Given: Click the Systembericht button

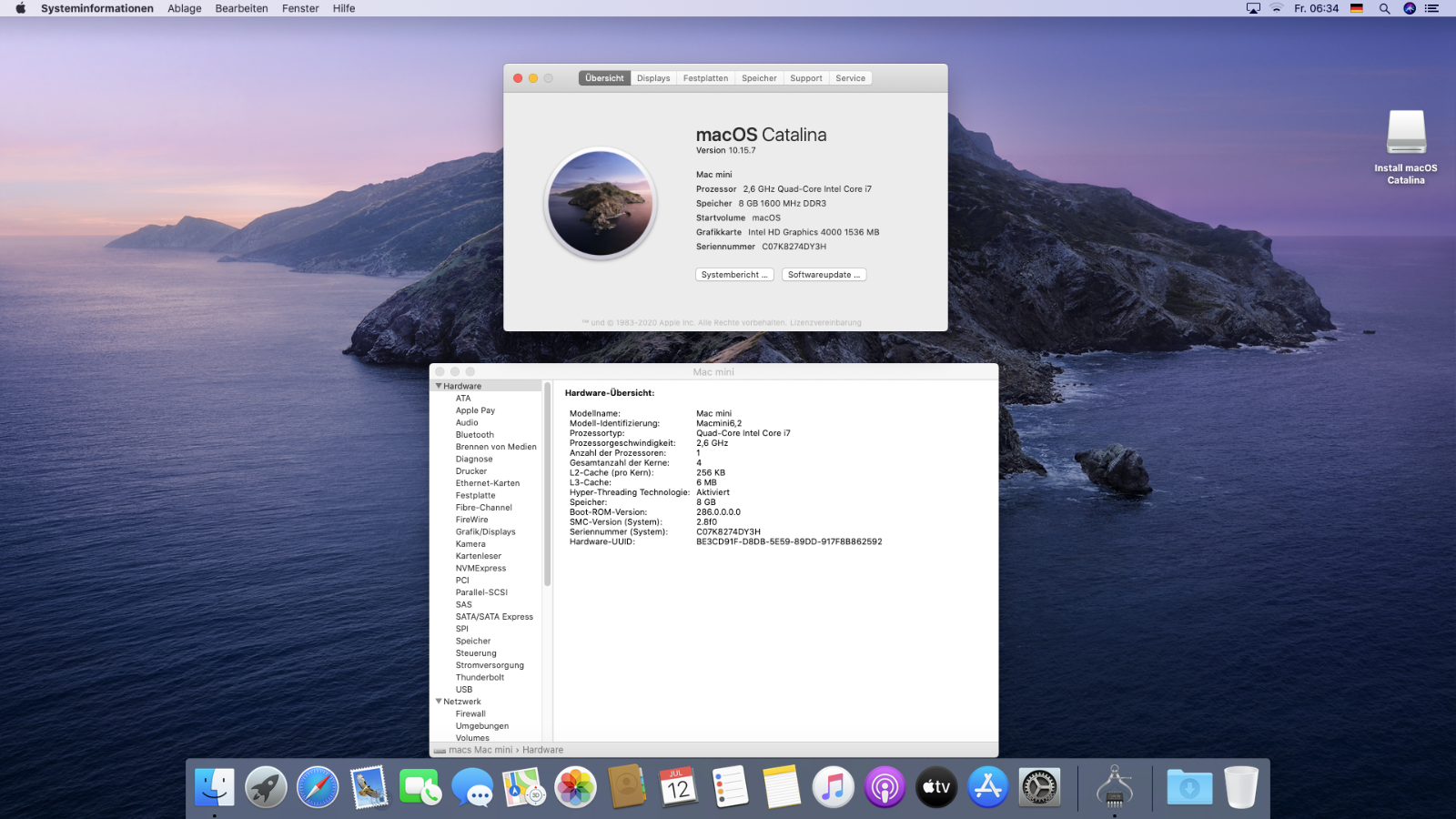Looking at the screenshot, I should tap(735, 275).
